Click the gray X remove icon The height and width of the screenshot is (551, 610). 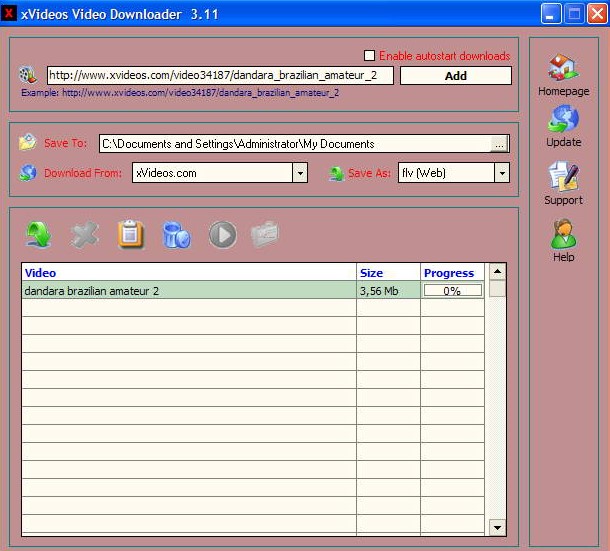(x=85, y=235)
